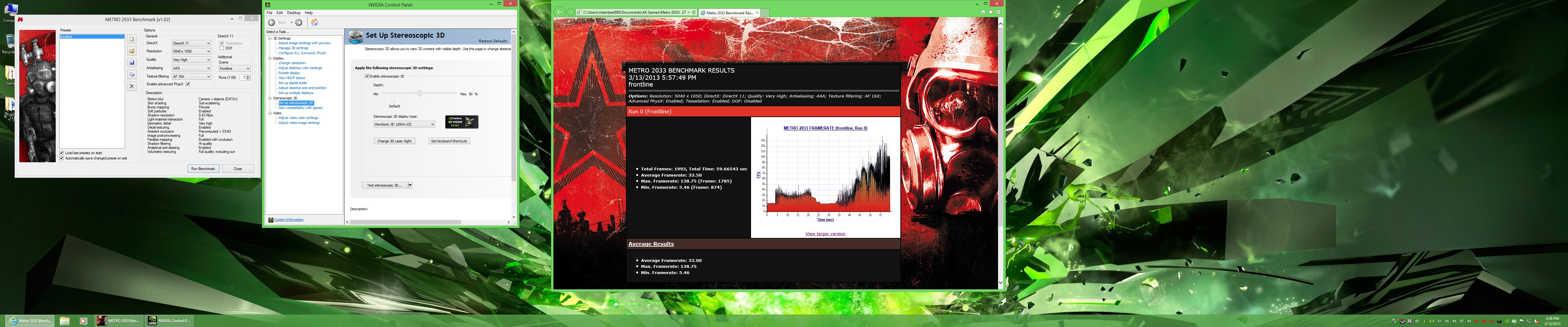
Task: Click the Internet Explorer refresh icon
Action: click(x=693, y=12)
